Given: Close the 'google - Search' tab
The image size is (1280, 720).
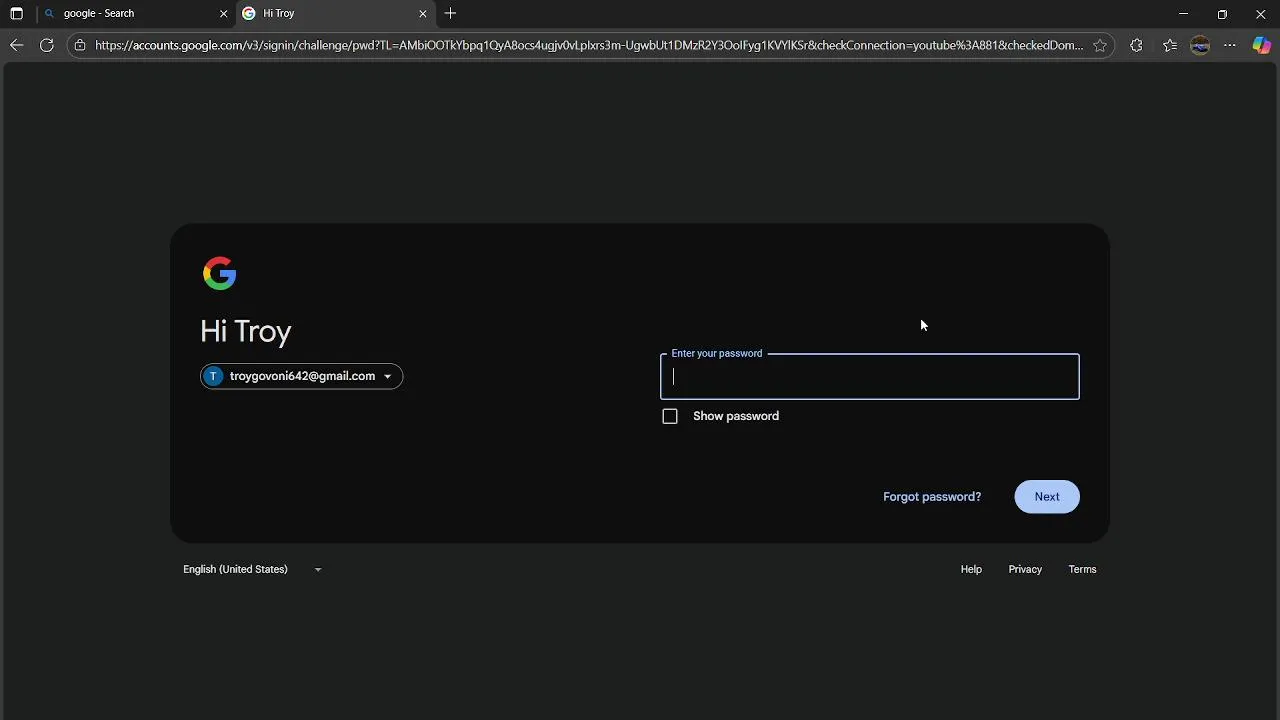Looking at the screenshot, I should pos(223,14).
